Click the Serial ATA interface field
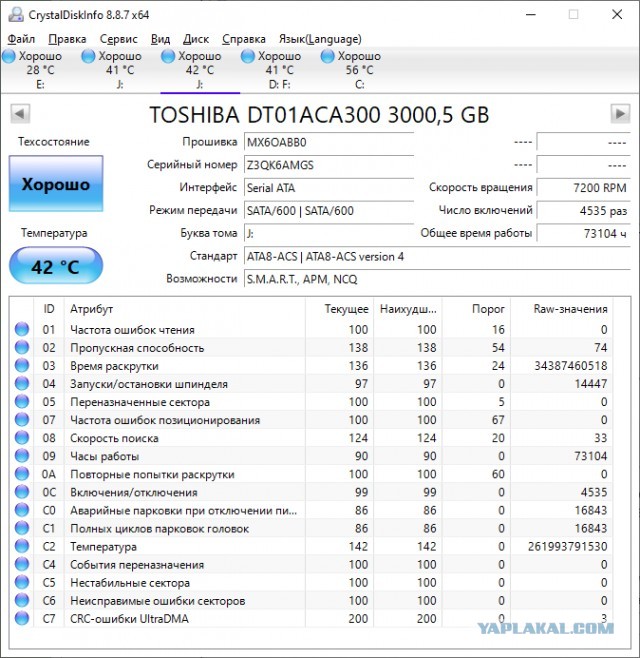Image resolution: width=640 pixels, height=658 pixels. (329, 188)
